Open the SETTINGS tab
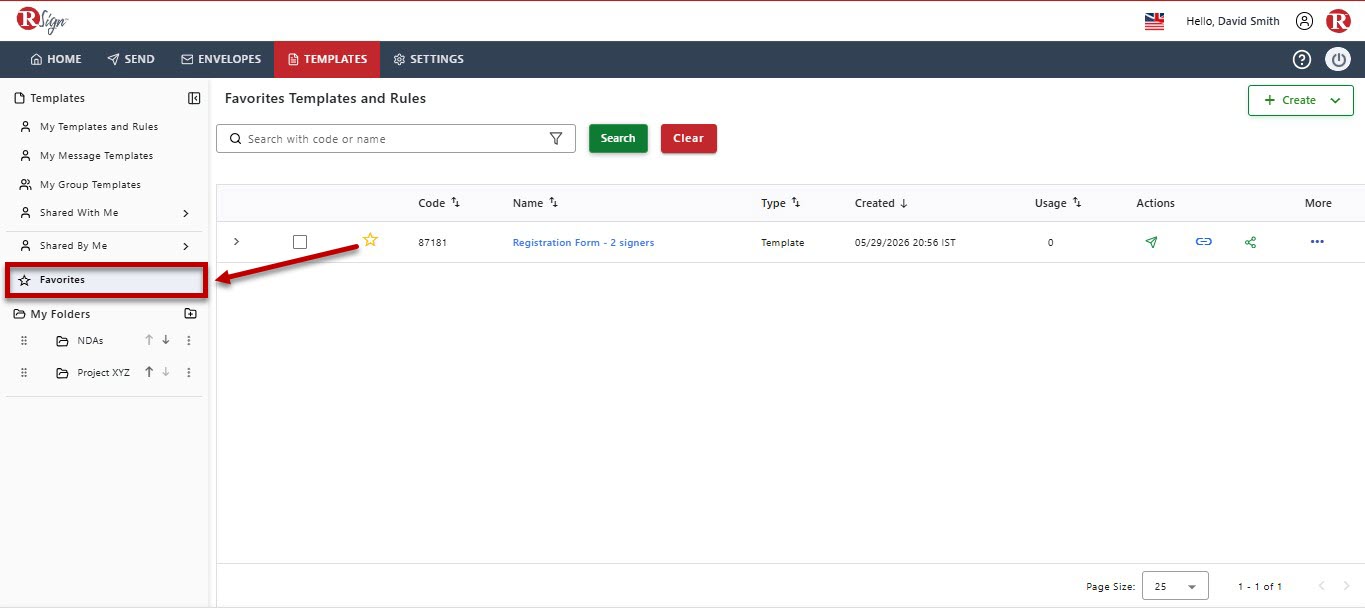The image size is (1365, 608). (x=428, y=59)
